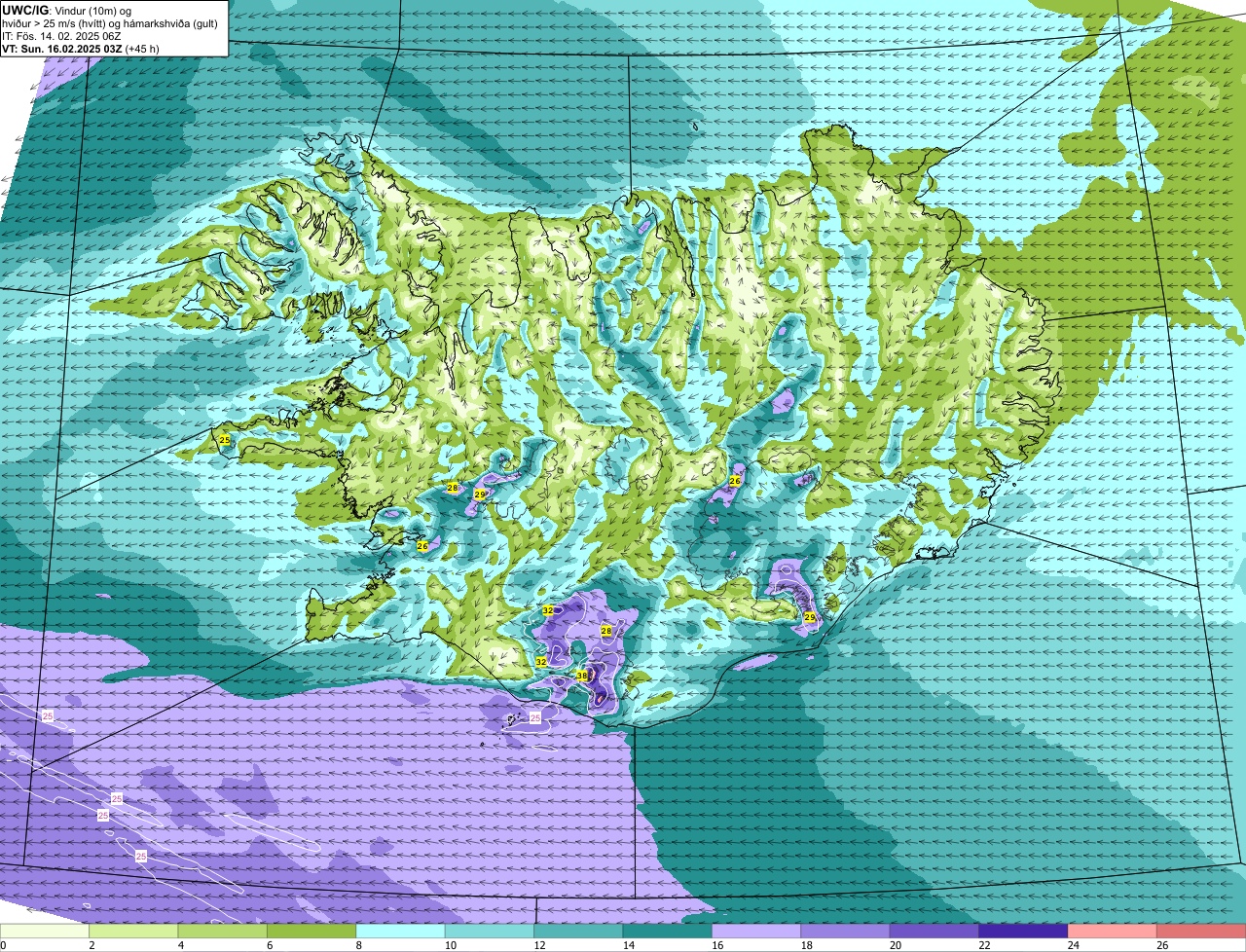This screenshot has height=952, width=1246.
Task: Click the white 25 contour label near the southern islands
Action: pos(535,717)
